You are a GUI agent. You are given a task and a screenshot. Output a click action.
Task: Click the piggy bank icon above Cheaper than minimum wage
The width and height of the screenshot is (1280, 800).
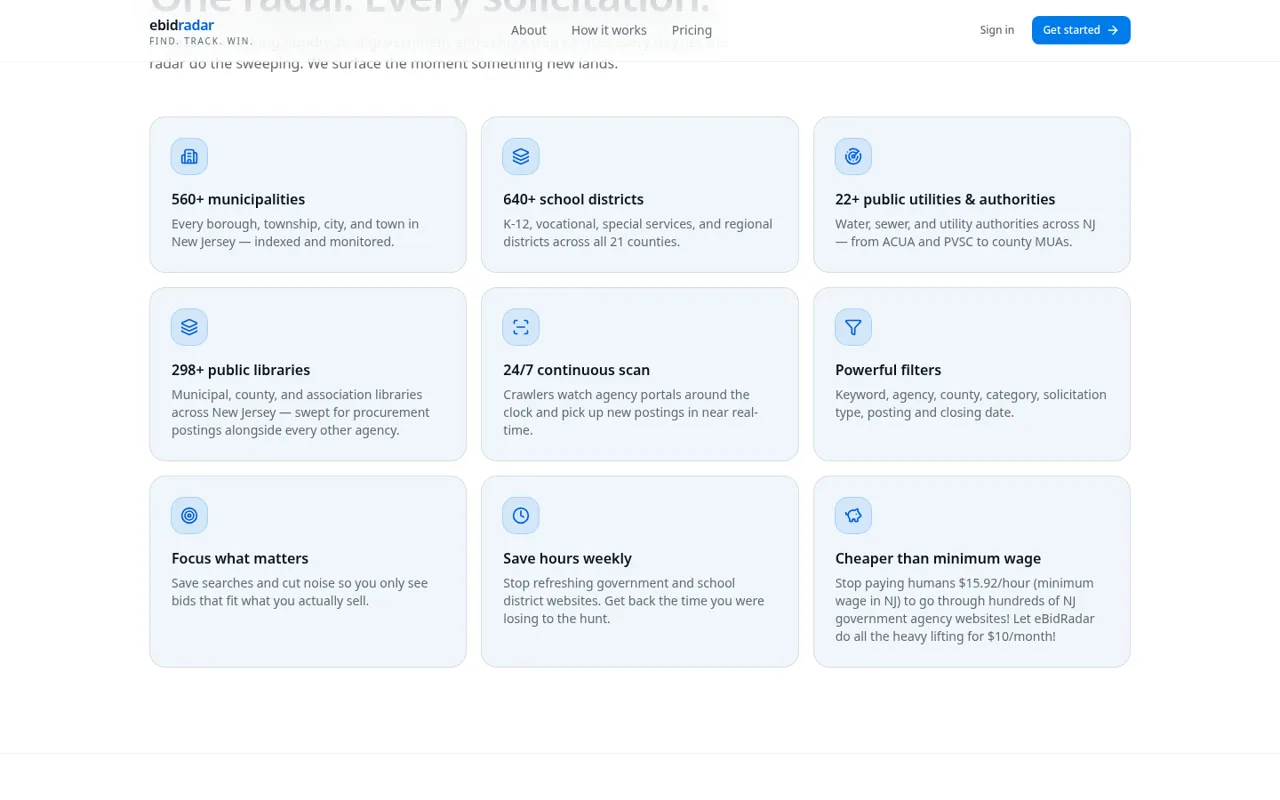(853, 515)
